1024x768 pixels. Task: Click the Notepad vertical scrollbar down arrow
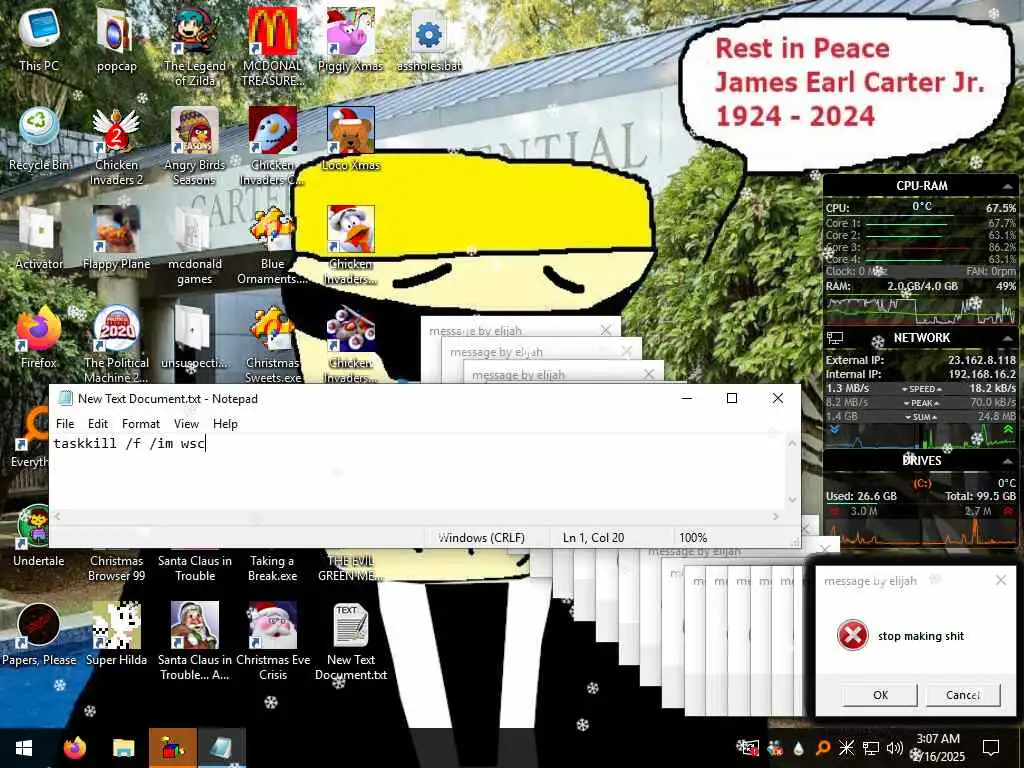pyautogui.click(x=792, y=500)
